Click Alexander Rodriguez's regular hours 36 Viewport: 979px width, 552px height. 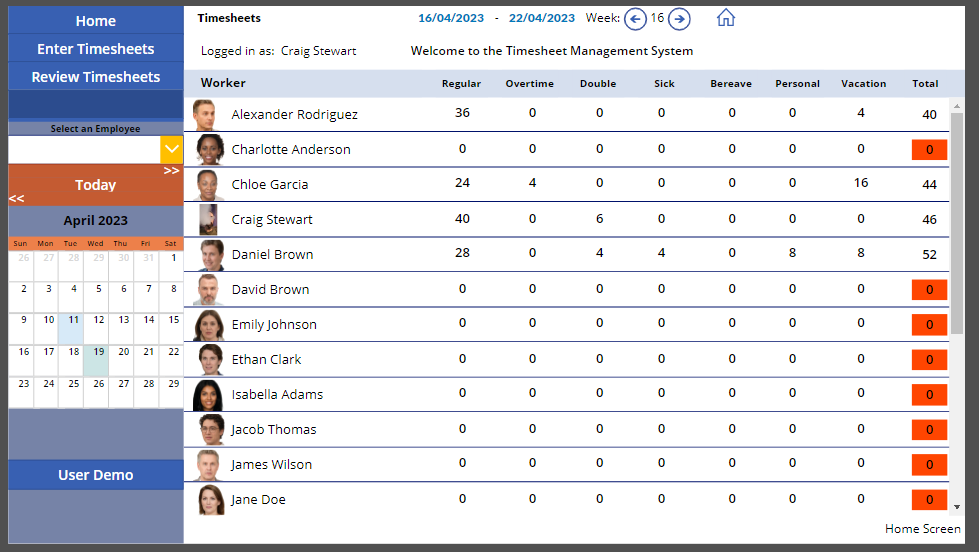pos(462,113)
